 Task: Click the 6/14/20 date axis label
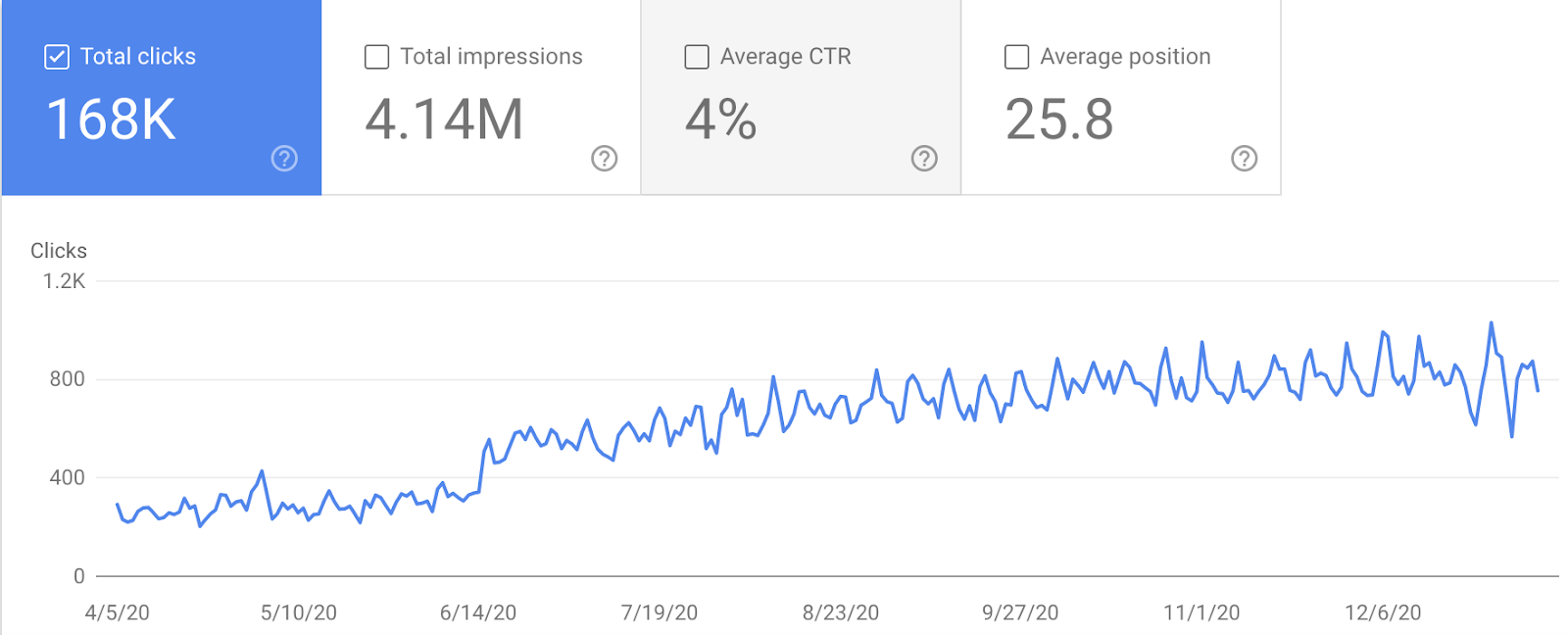(478, 612)
